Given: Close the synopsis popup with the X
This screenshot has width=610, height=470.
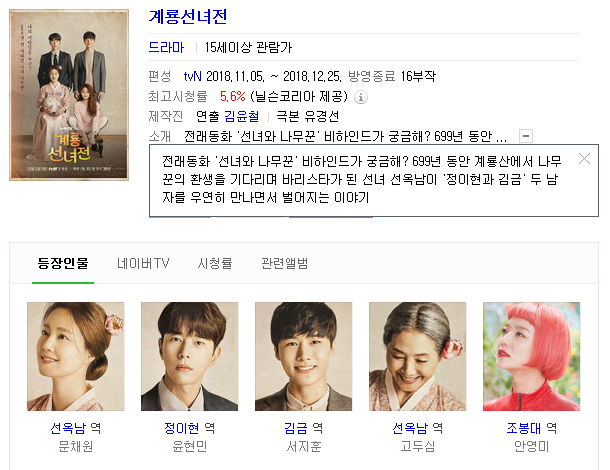Looking at the screenshot, I should (x=584, y=159).
